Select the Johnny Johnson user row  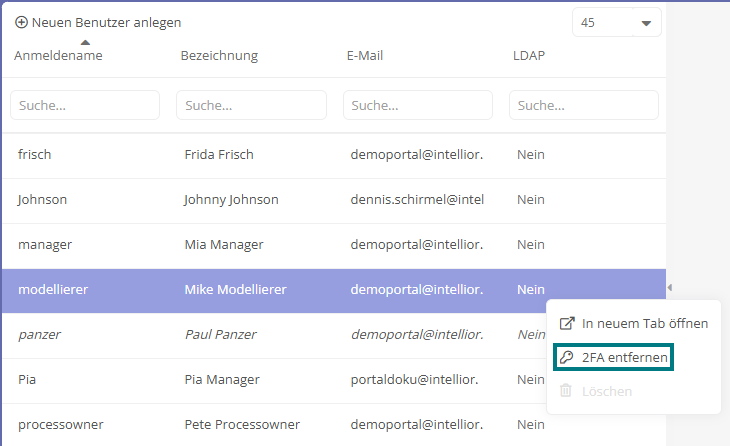click(334, 200)
